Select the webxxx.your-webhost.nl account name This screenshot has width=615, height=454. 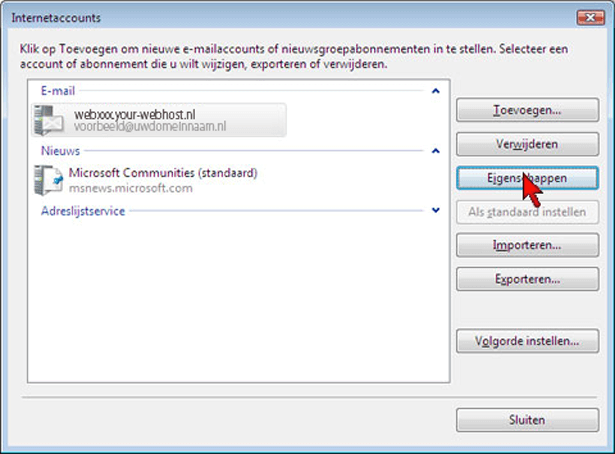point(135,114)
